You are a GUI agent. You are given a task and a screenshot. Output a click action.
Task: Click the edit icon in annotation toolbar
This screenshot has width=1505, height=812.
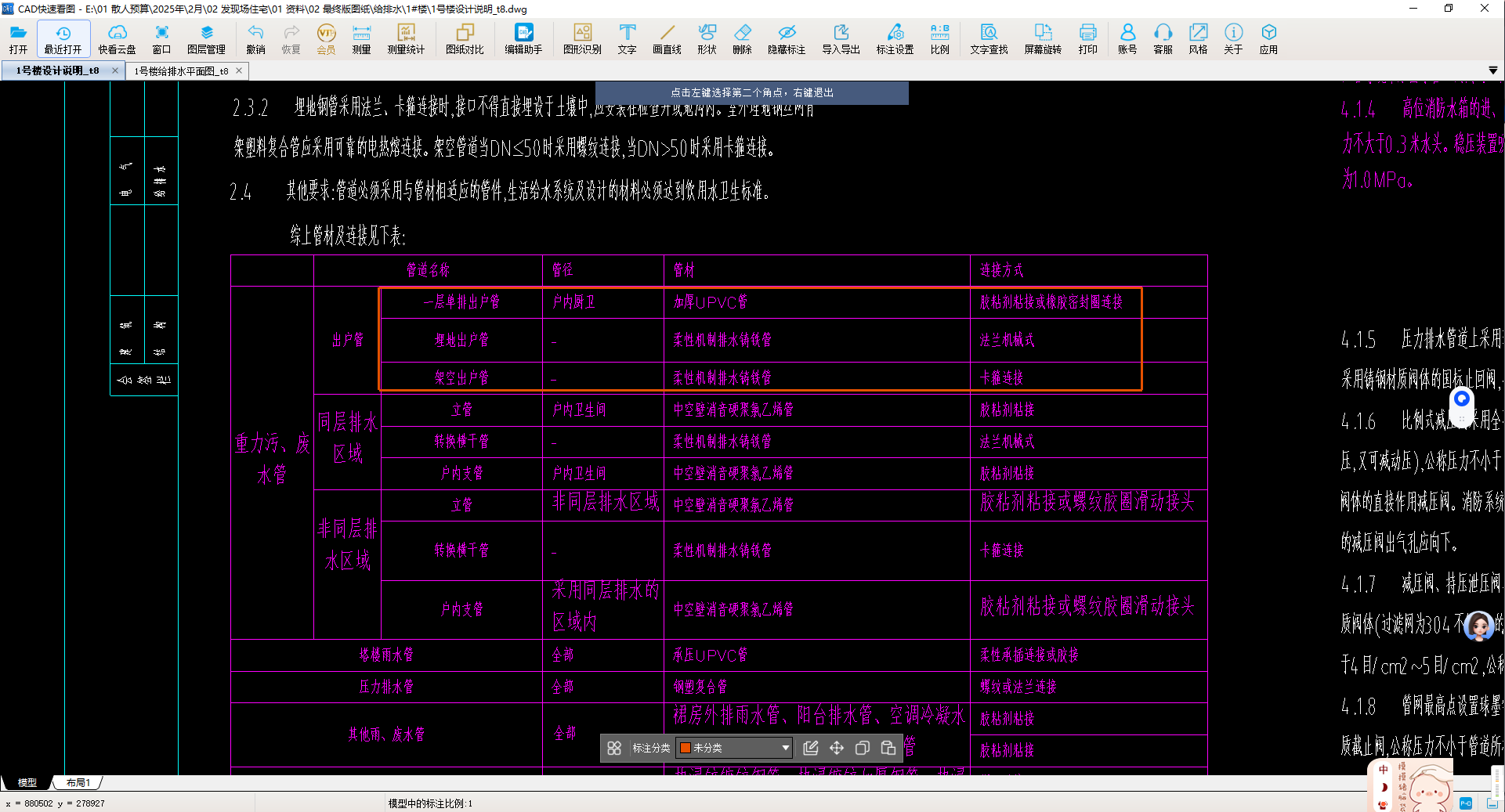click(811, 748)
